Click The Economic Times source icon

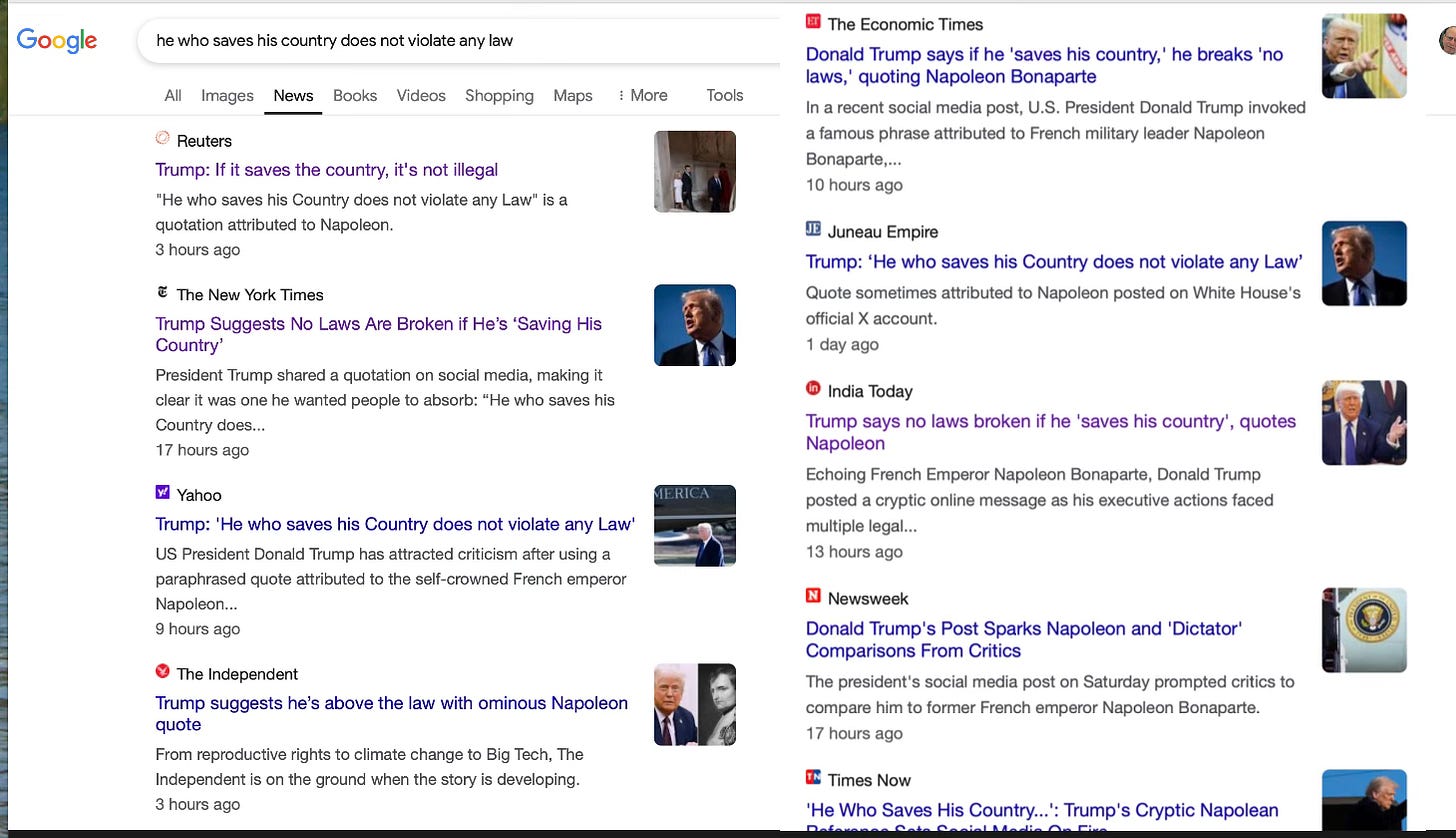(x=813, y=22)
